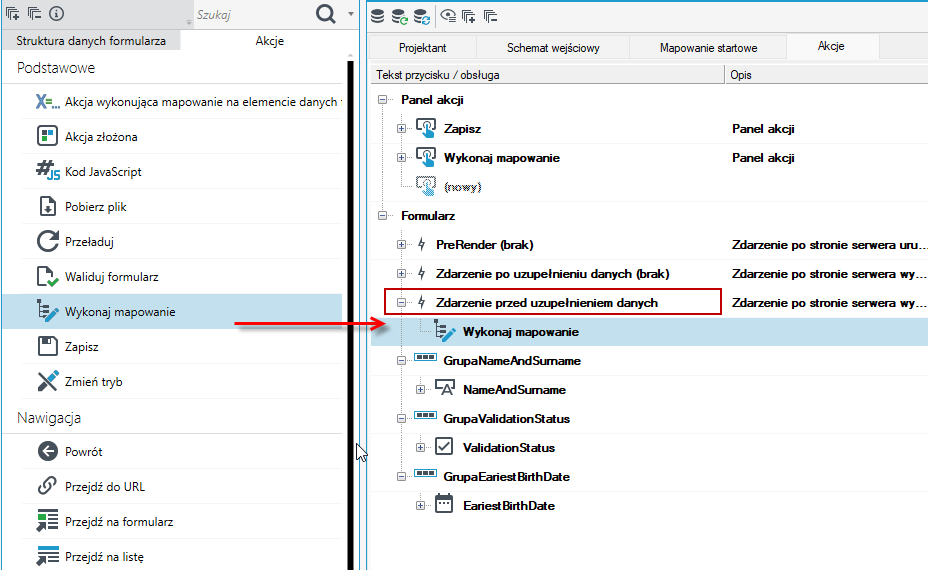Select the Zapisz action in the list

click(182, 346)
